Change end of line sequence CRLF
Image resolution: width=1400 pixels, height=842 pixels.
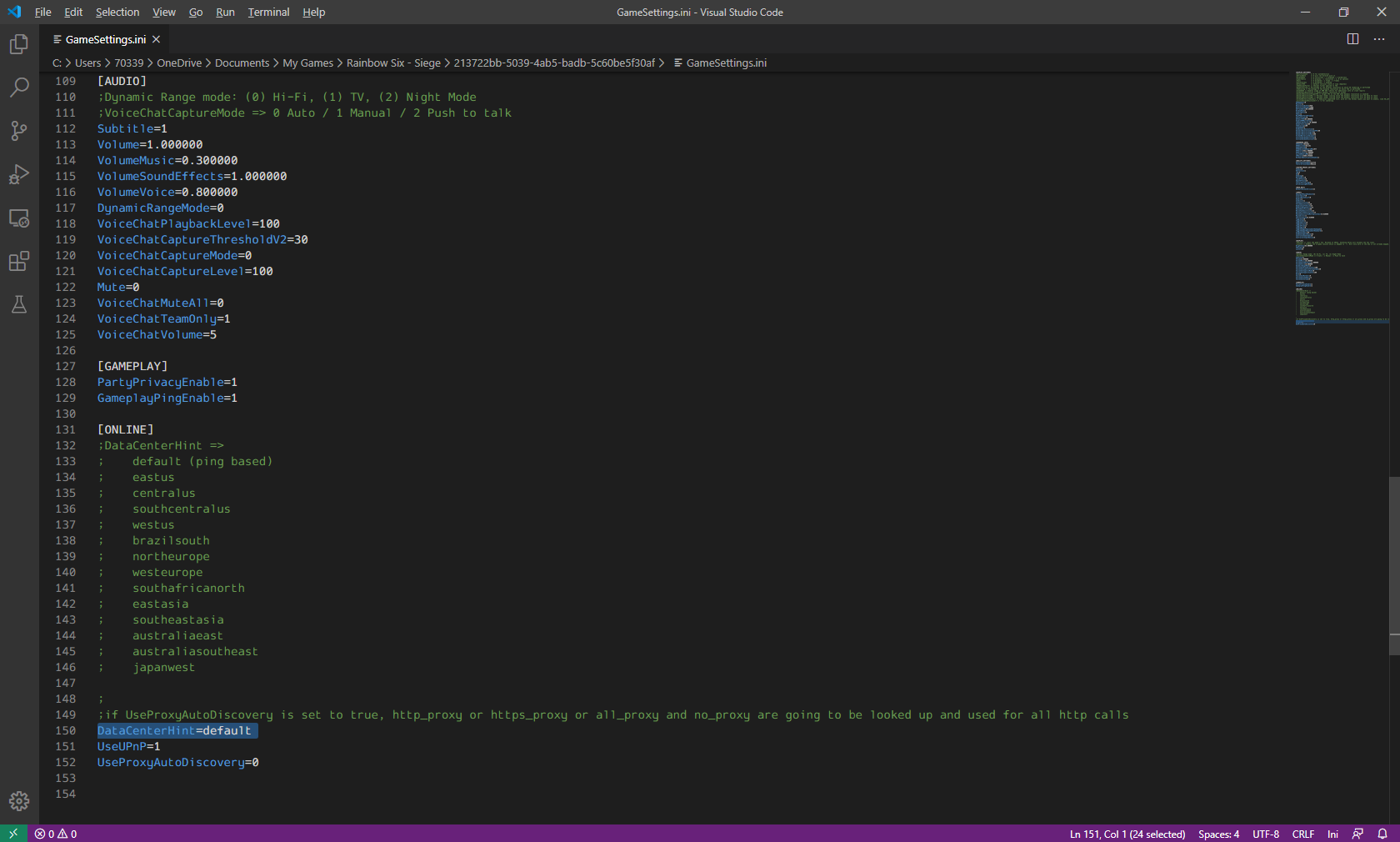pos(1302,834)
